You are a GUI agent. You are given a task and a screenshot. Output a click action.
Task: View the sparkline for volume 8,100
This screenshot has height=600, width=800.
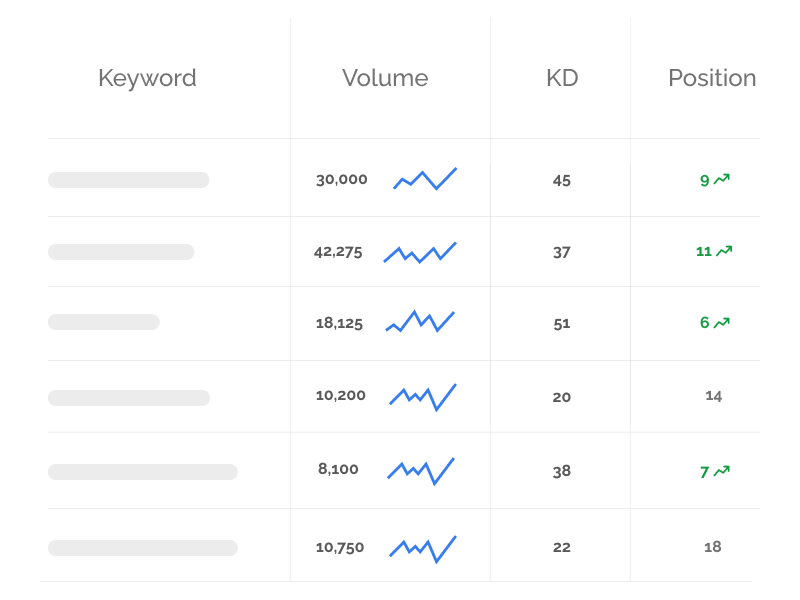tap(421, 470)
